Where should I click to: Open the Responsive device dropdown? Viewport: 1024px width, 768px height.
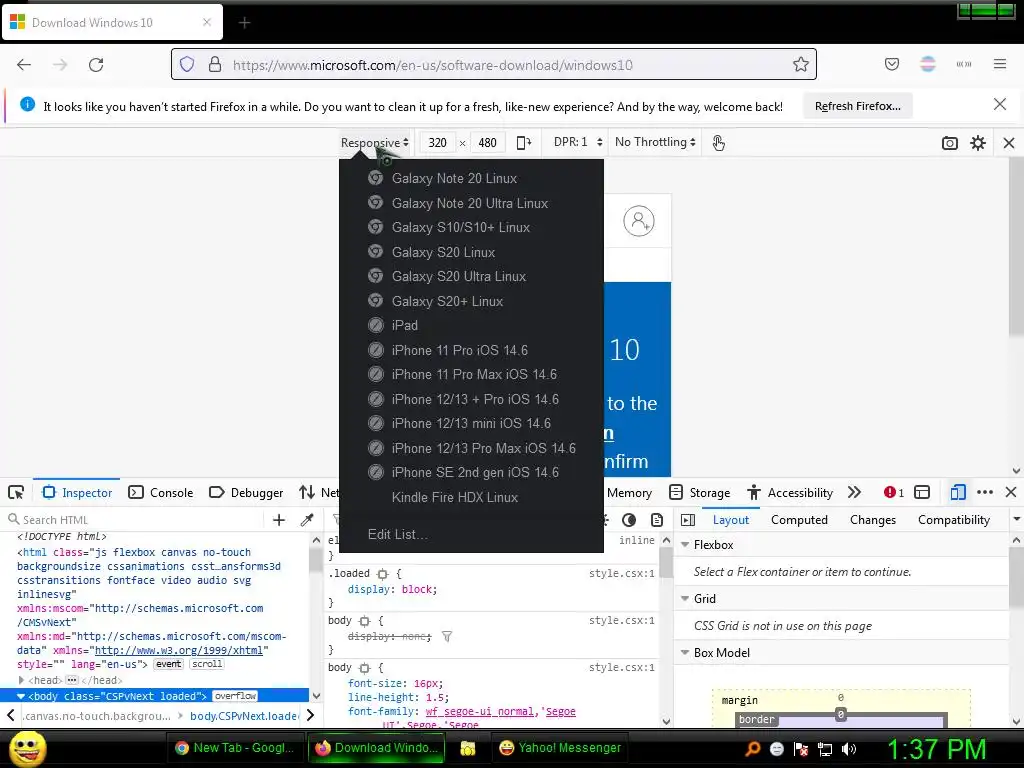click(x=374, y=142)
